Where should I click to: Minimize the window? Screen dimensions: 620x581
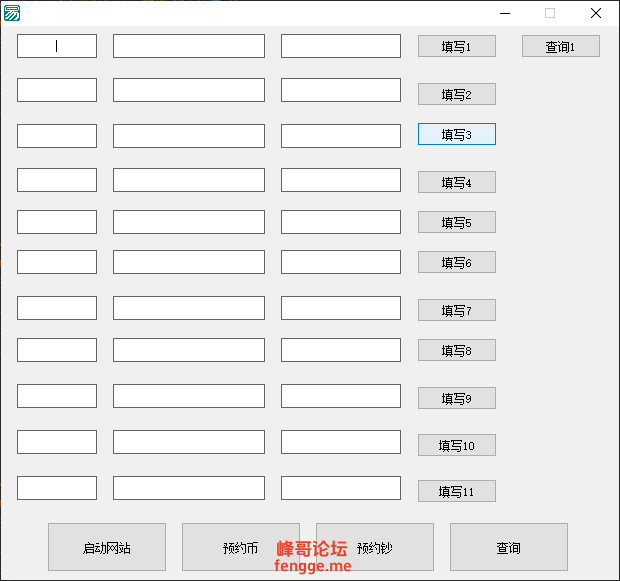pos(505,13)
